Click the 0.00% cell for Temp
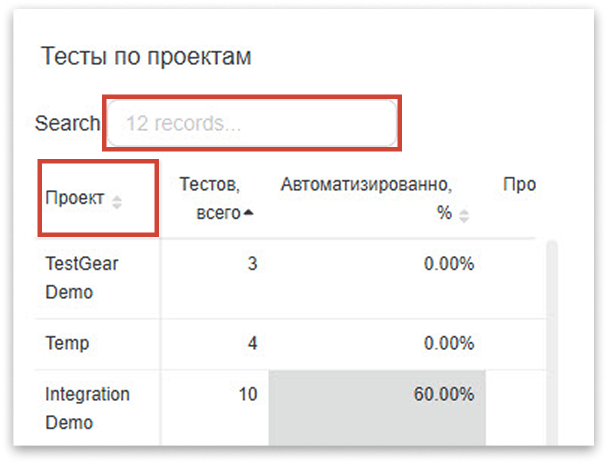This screenshot has height=465, width=608. click(x=449, y=343)
